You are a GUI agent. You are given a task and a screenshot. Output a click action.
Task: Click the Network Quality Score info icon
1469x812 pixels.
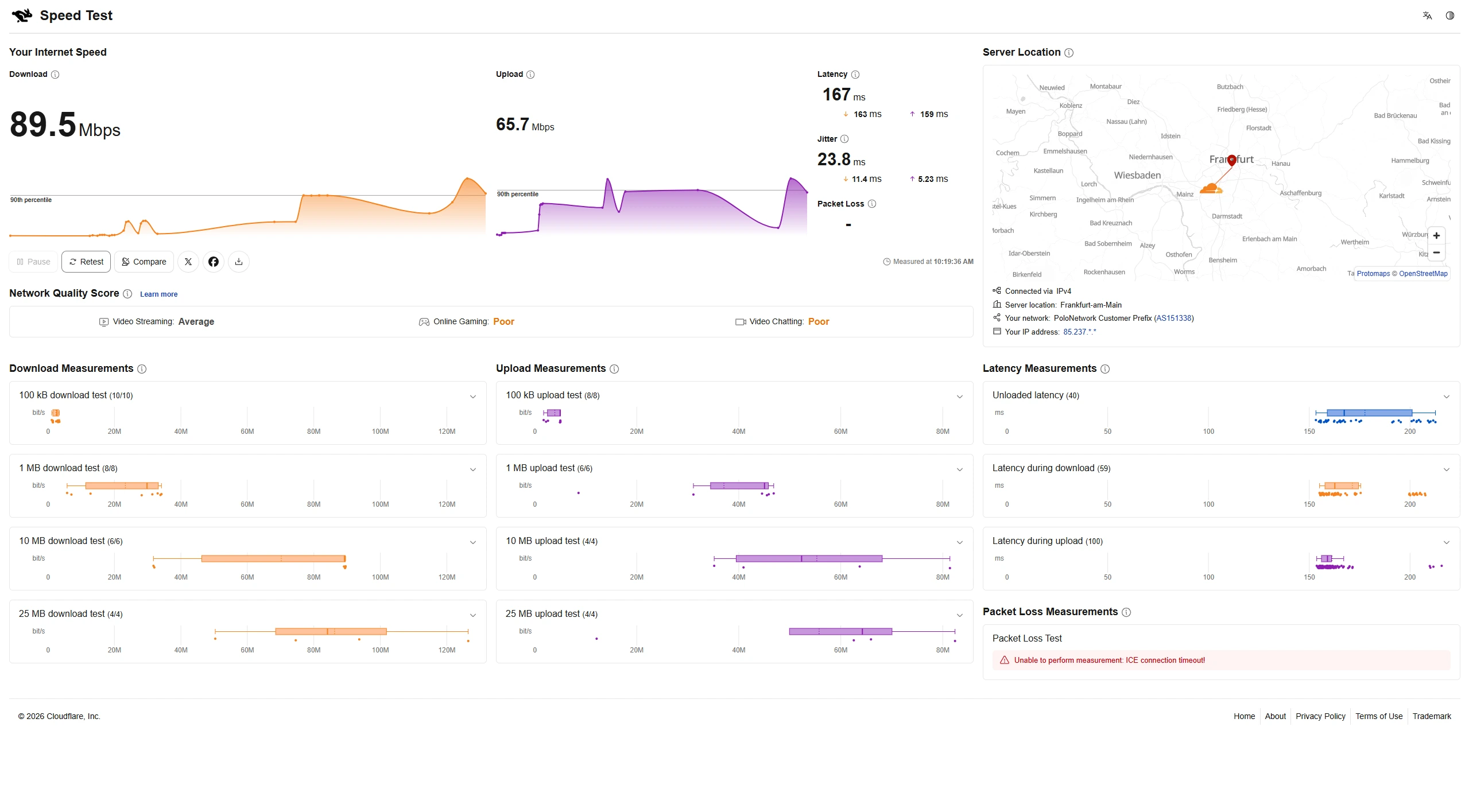click(127, 294)
